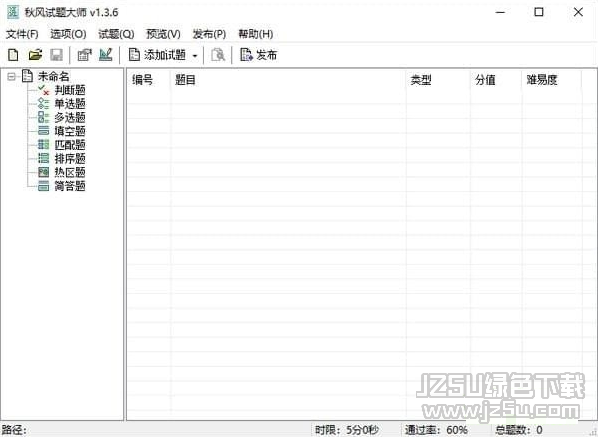598x437 pixels.
Task: Open the 预览(V) menu
Action: pyautogui.click(x=163, y=34)
